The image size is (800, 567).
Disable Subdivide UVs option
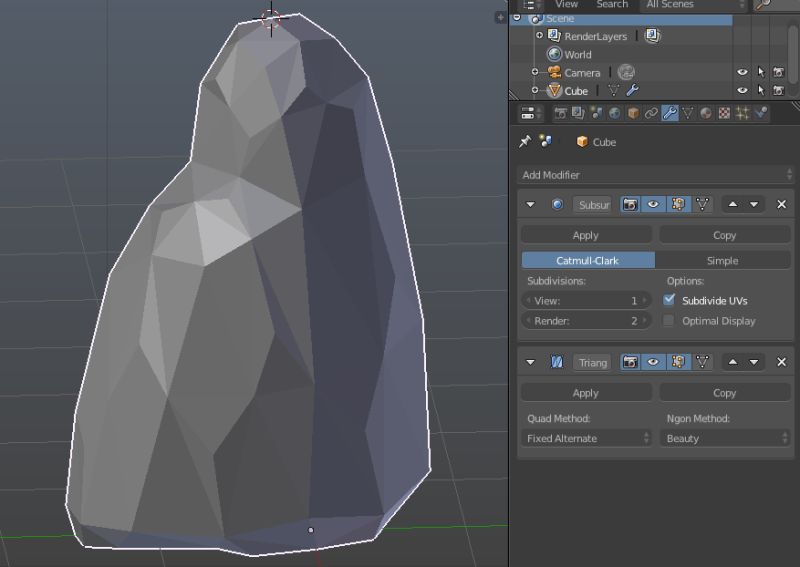click(x=669, y=300)
